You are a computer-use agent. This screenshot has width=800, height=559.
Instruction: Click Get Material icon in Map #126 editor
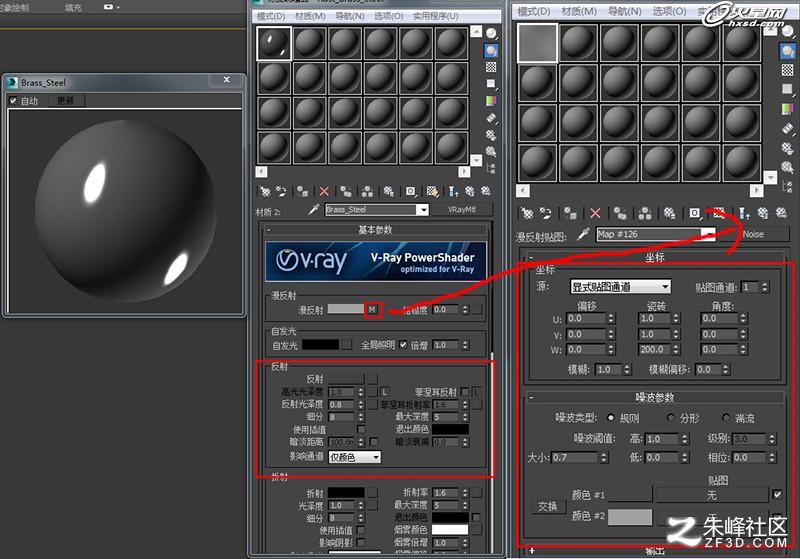point(527,213)
